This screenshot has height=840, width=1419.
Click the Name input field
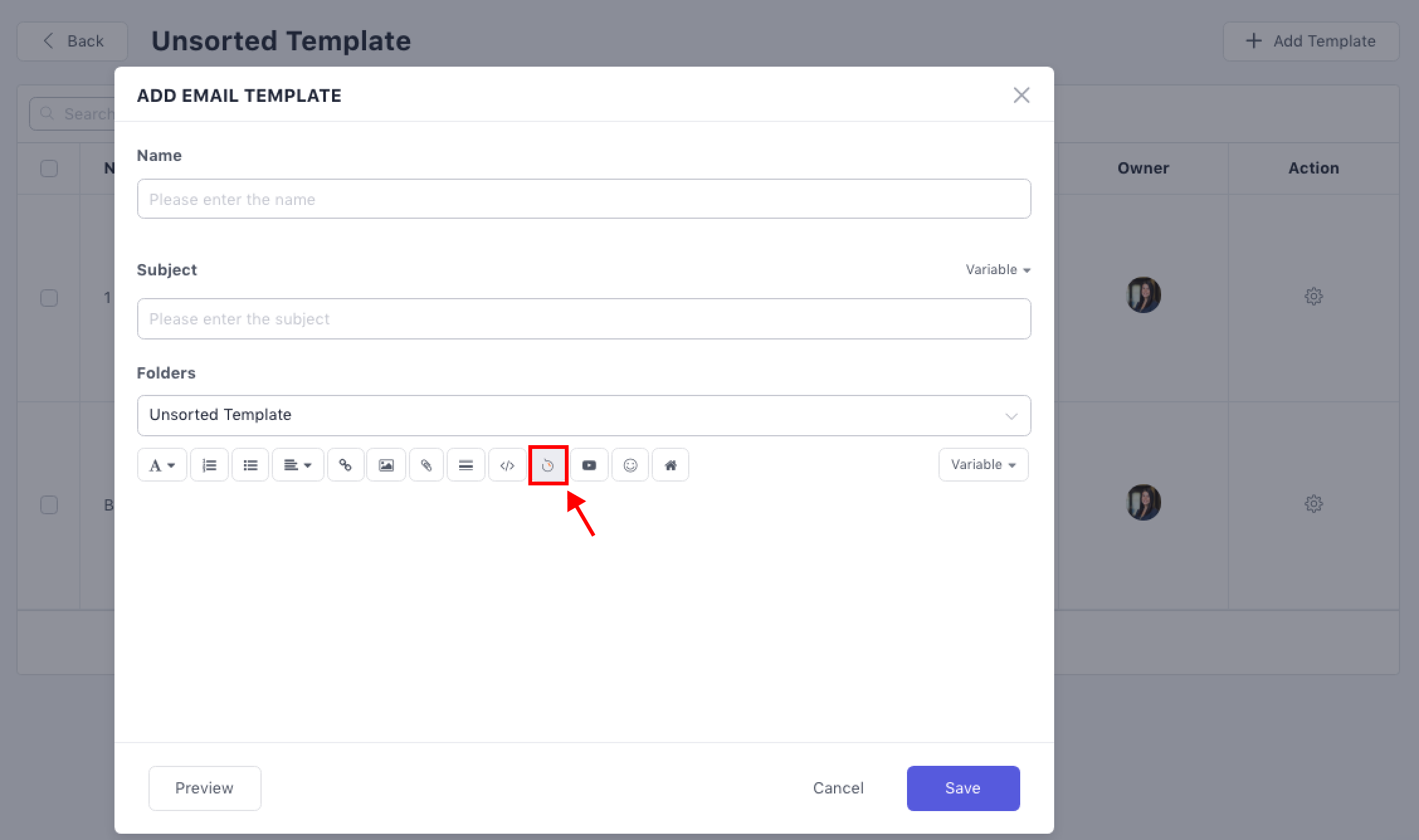pos(583,199)
